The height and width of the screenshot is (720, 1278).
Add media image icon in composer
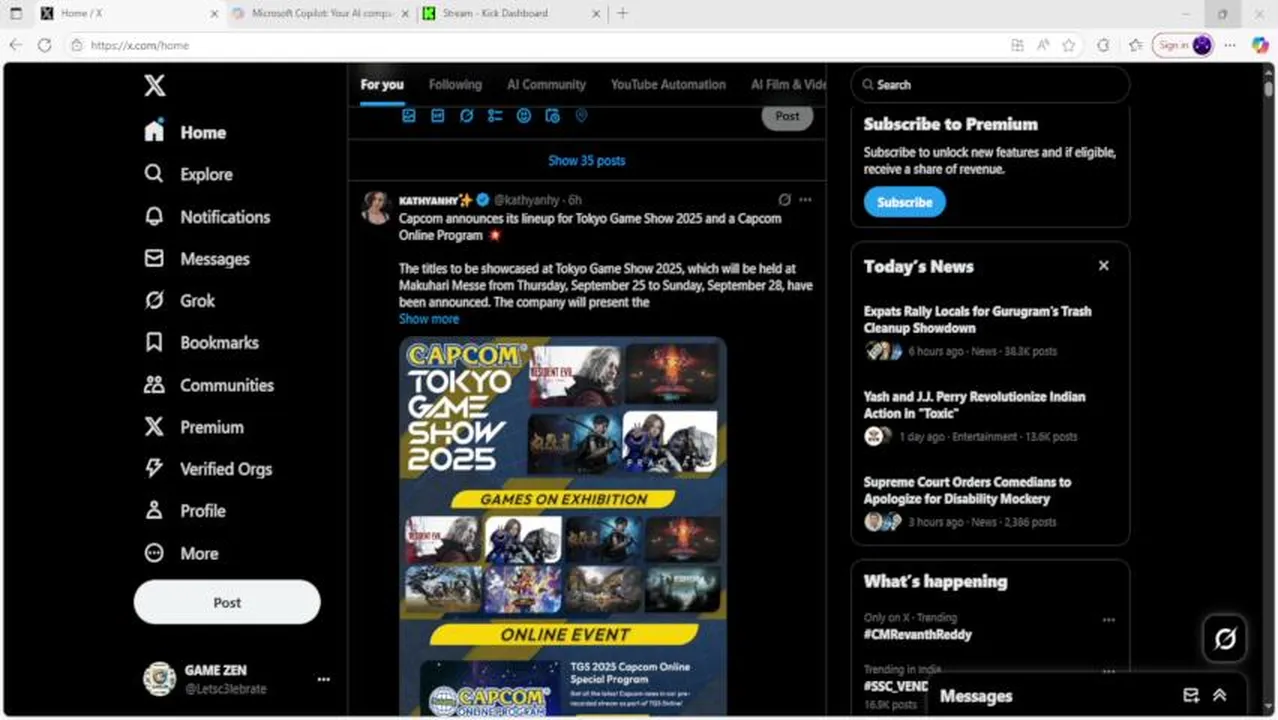pos(408,116)
